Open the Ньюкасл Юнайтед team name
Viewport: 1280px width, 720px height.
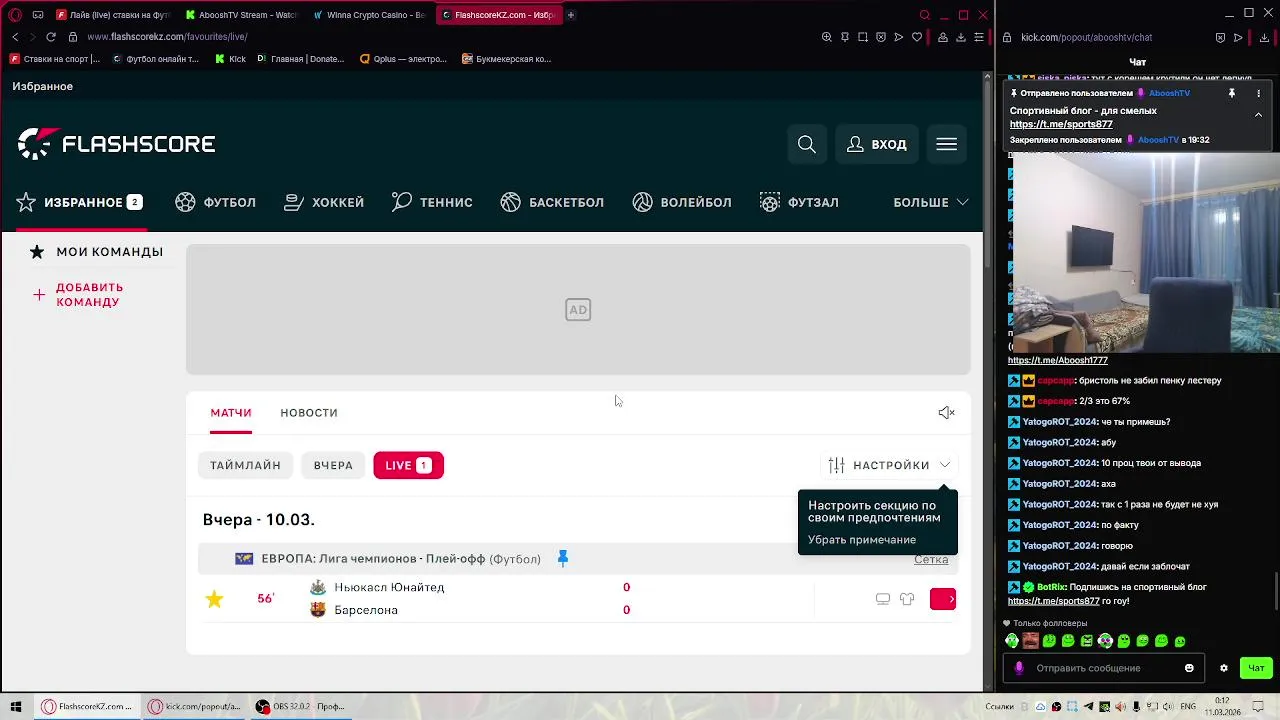[x=389, y=587]
